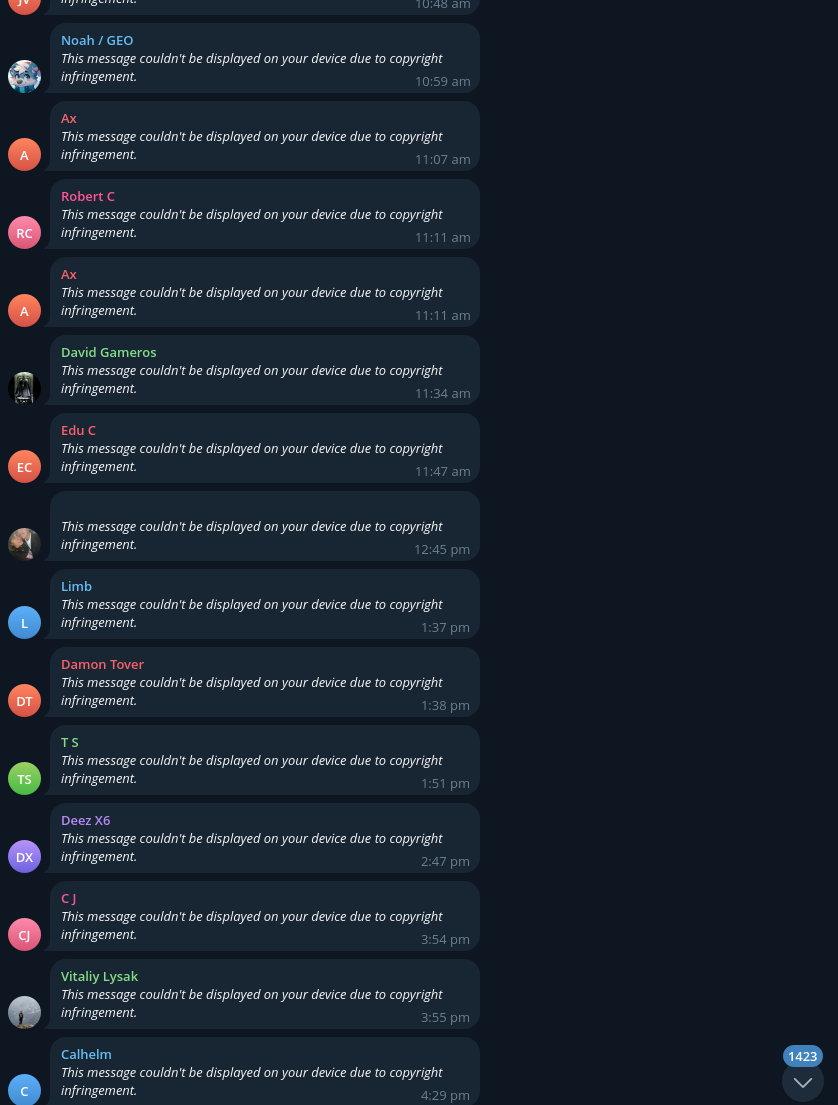The width and height of the screenshot is (838, 1105).
Task: Open sender name Robert C
Action: tap(87, 196)
